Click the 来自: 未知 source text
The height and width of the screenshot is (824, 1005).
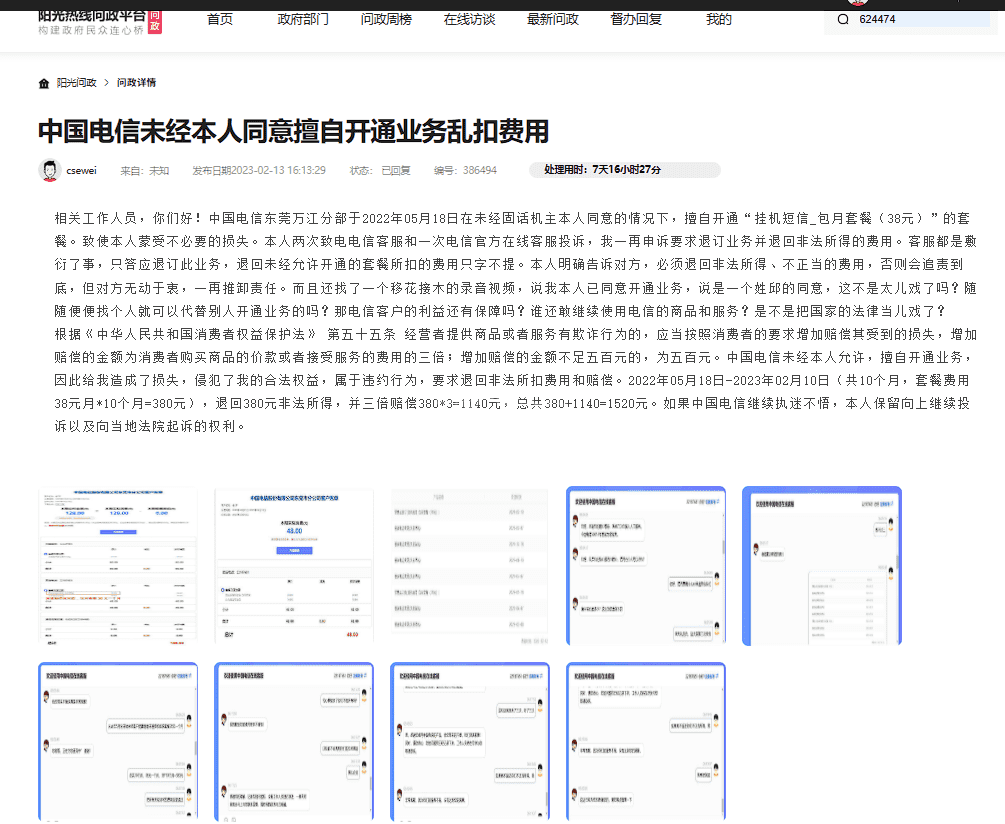pyautogui.click(x=145, y=170)
